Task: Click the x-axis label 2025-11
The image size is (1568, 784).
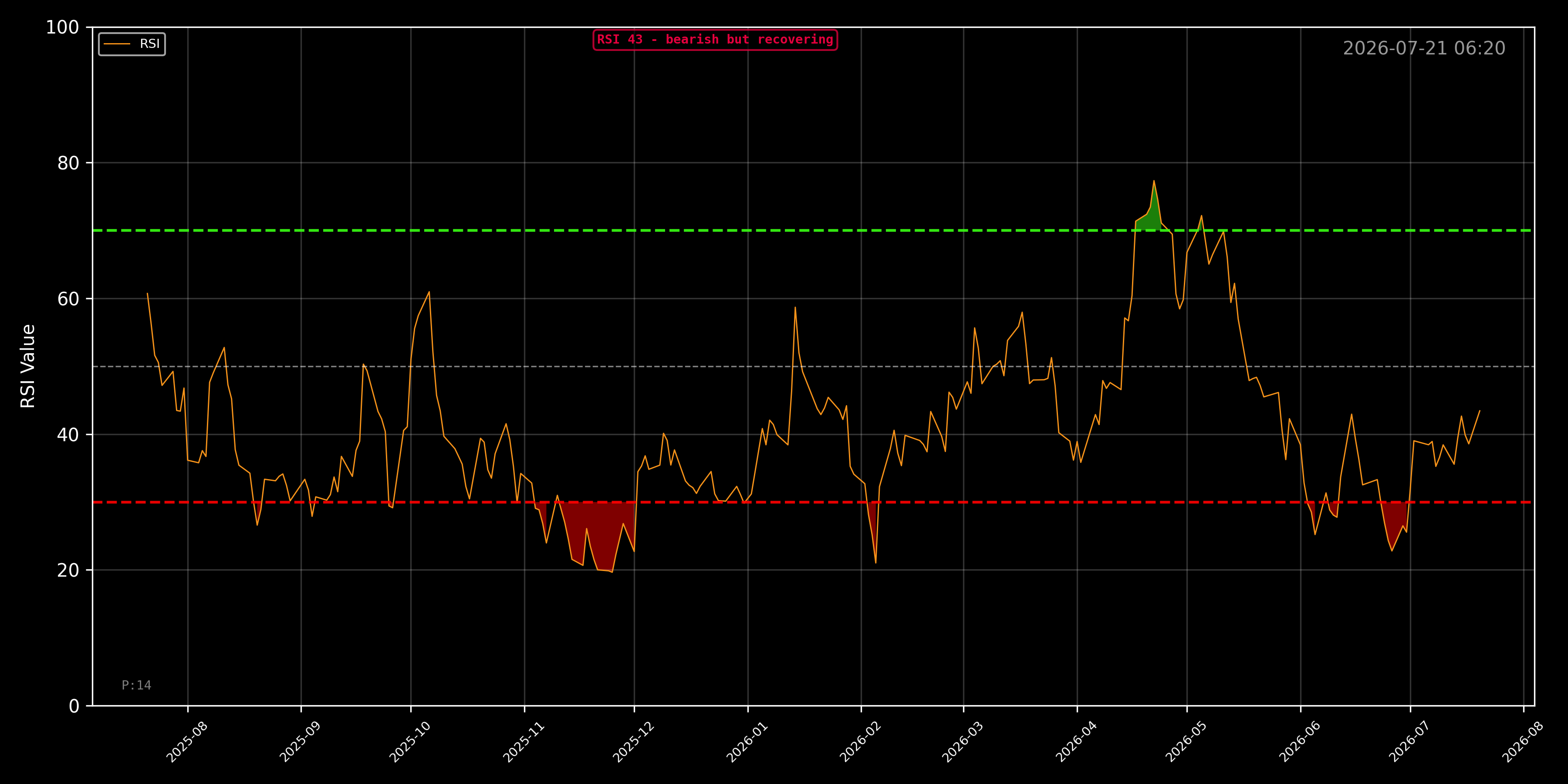Action: [x=524, y=741]
